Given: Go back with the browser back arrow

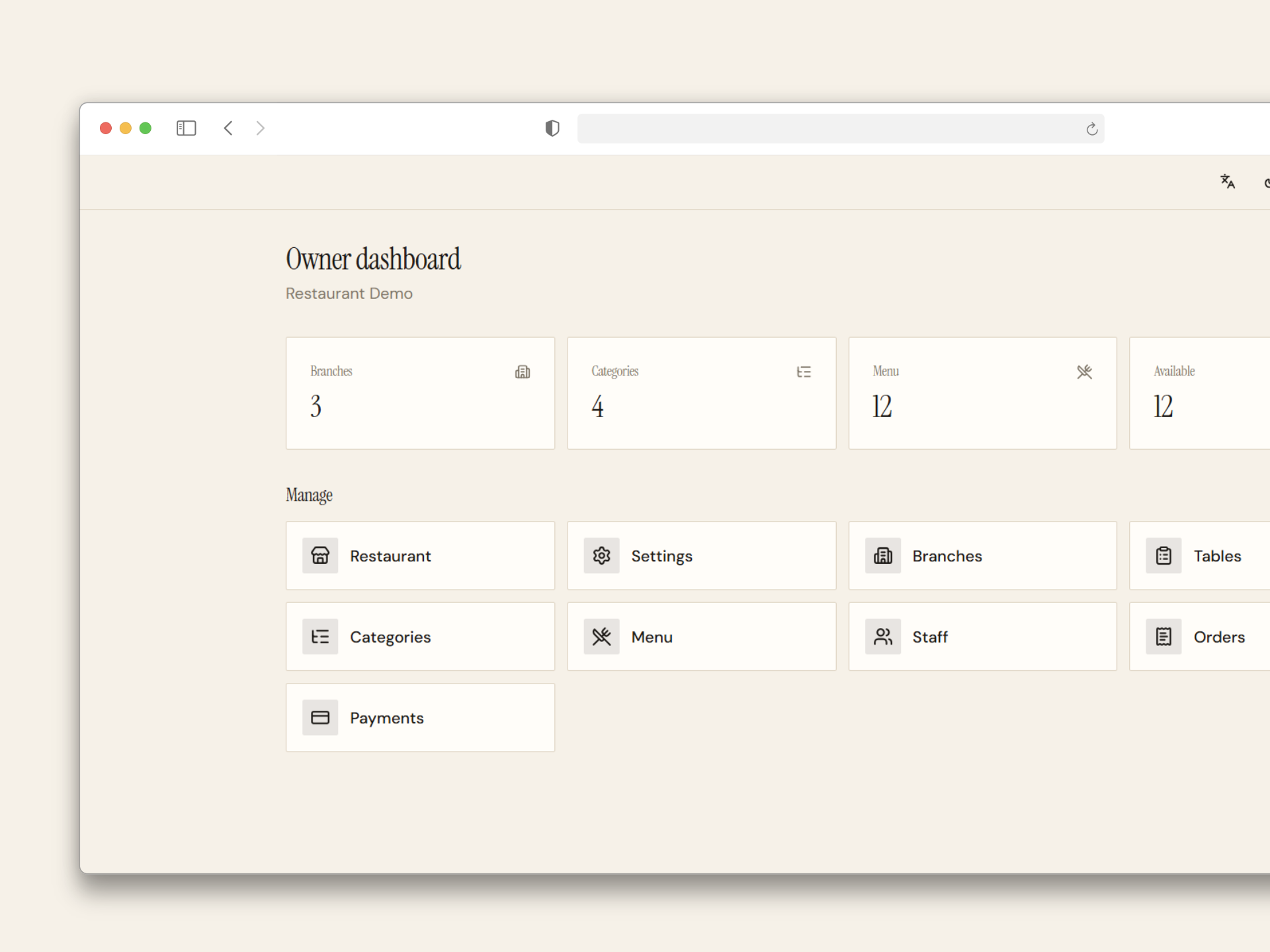Looking at the screenshot, I should tap(228, 128).
